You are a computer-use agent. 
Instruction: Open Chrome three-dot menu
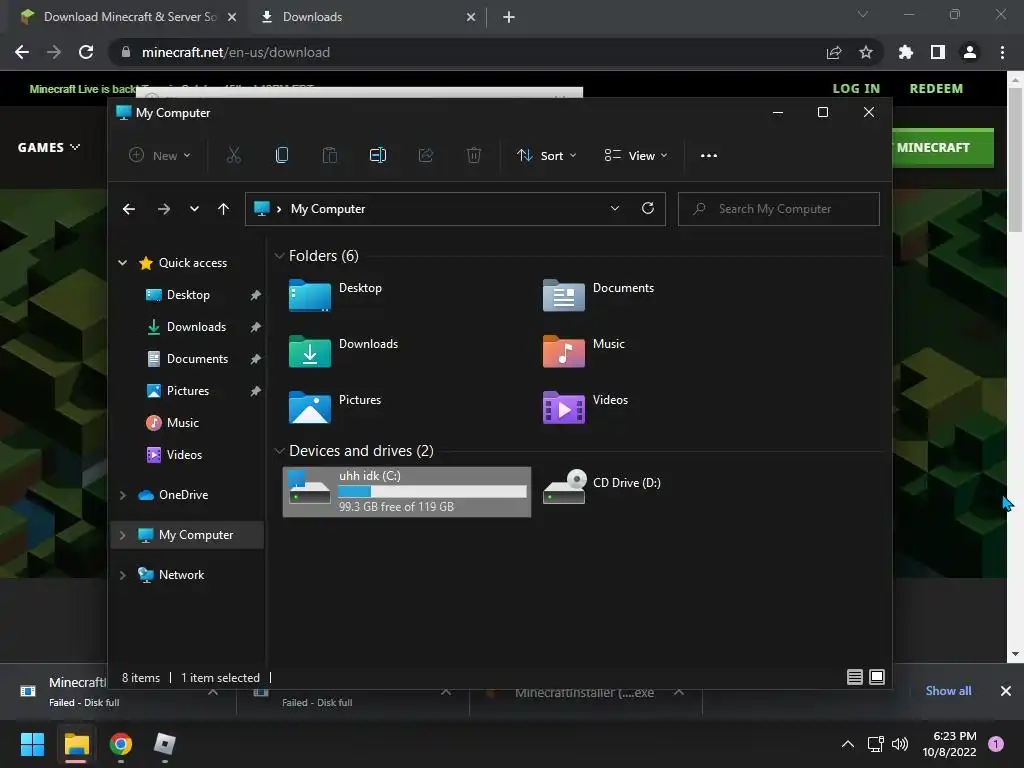coord(1002,52)
